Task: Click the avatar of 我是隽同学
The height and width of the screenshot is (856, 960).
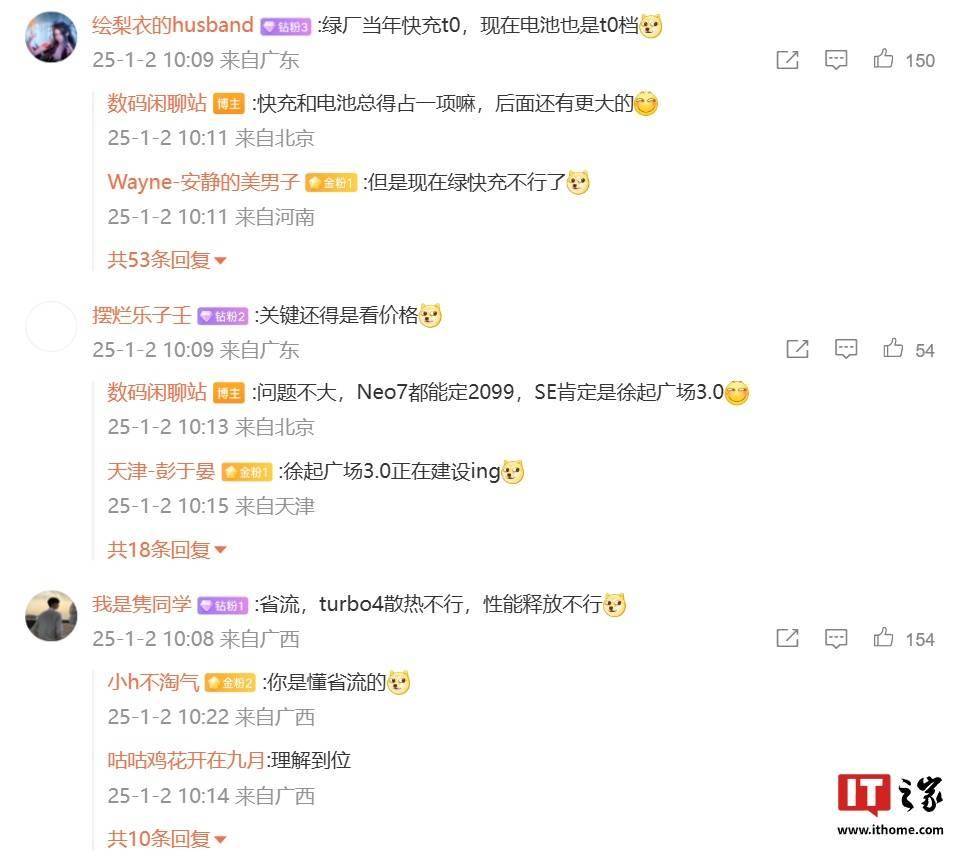Action: click(51, 616)
